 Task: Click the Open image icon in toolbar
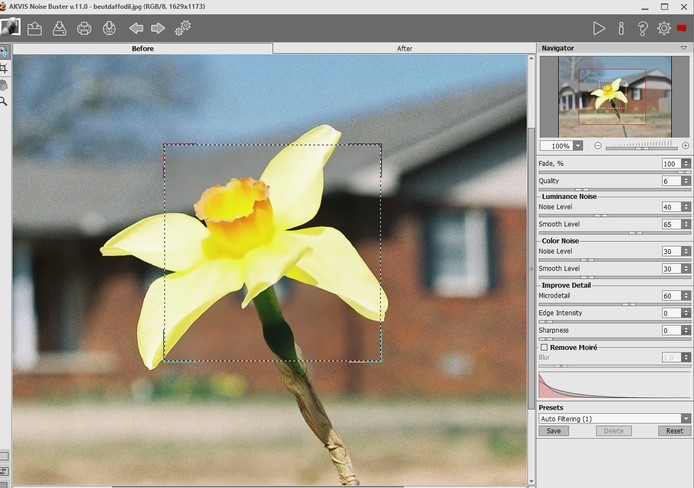35,28
